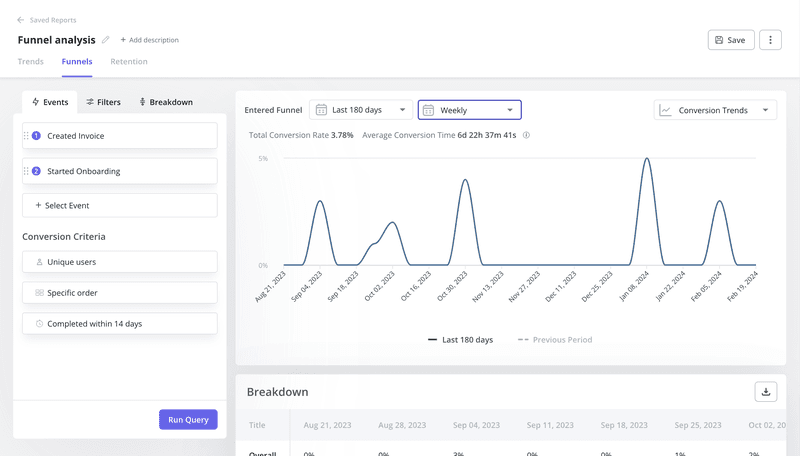800x456 pixels.
Task: Click the info icon next to Average Conversion Time
Action: point(526,135)
